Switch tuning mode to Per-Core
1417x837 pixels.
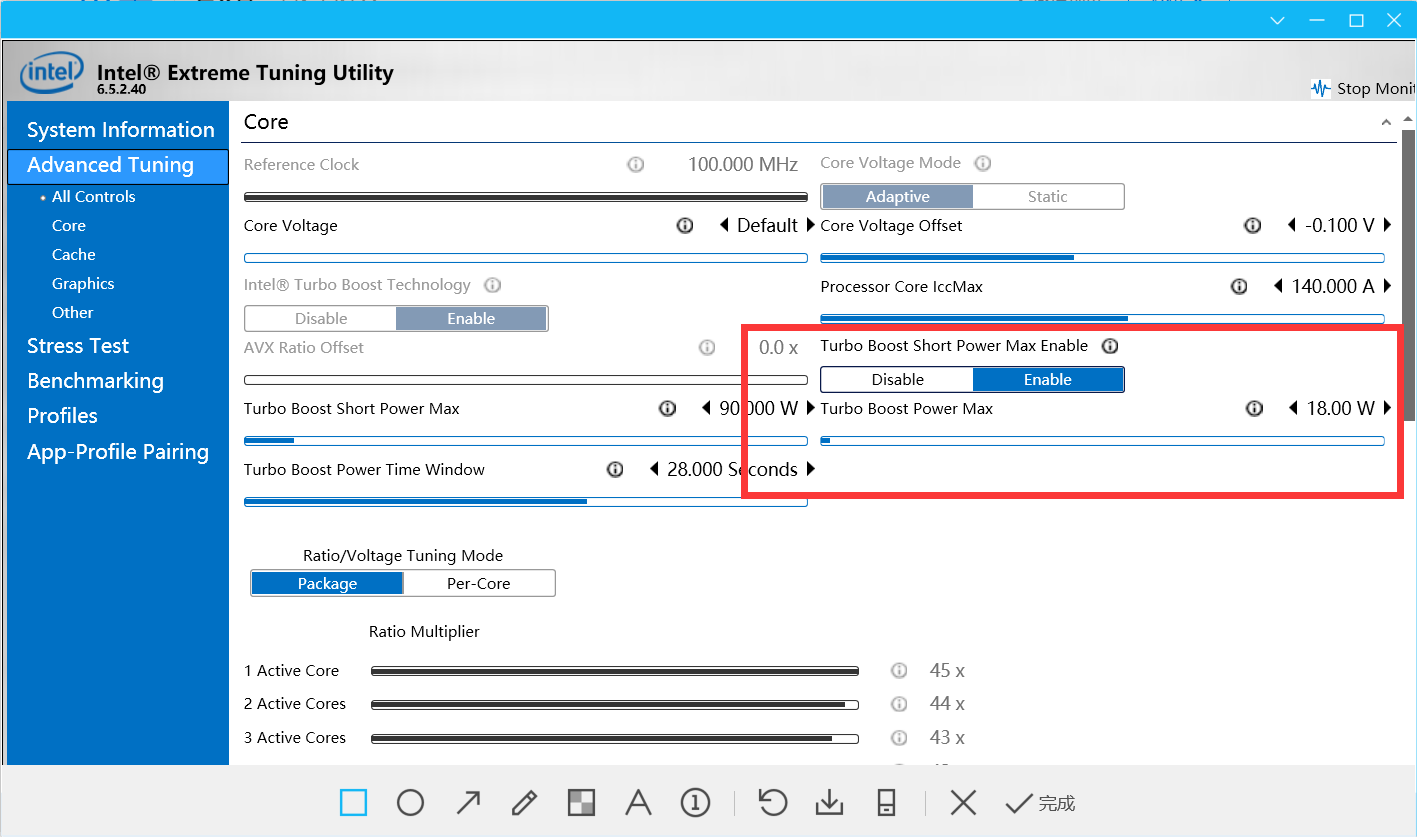coord(479,583)
